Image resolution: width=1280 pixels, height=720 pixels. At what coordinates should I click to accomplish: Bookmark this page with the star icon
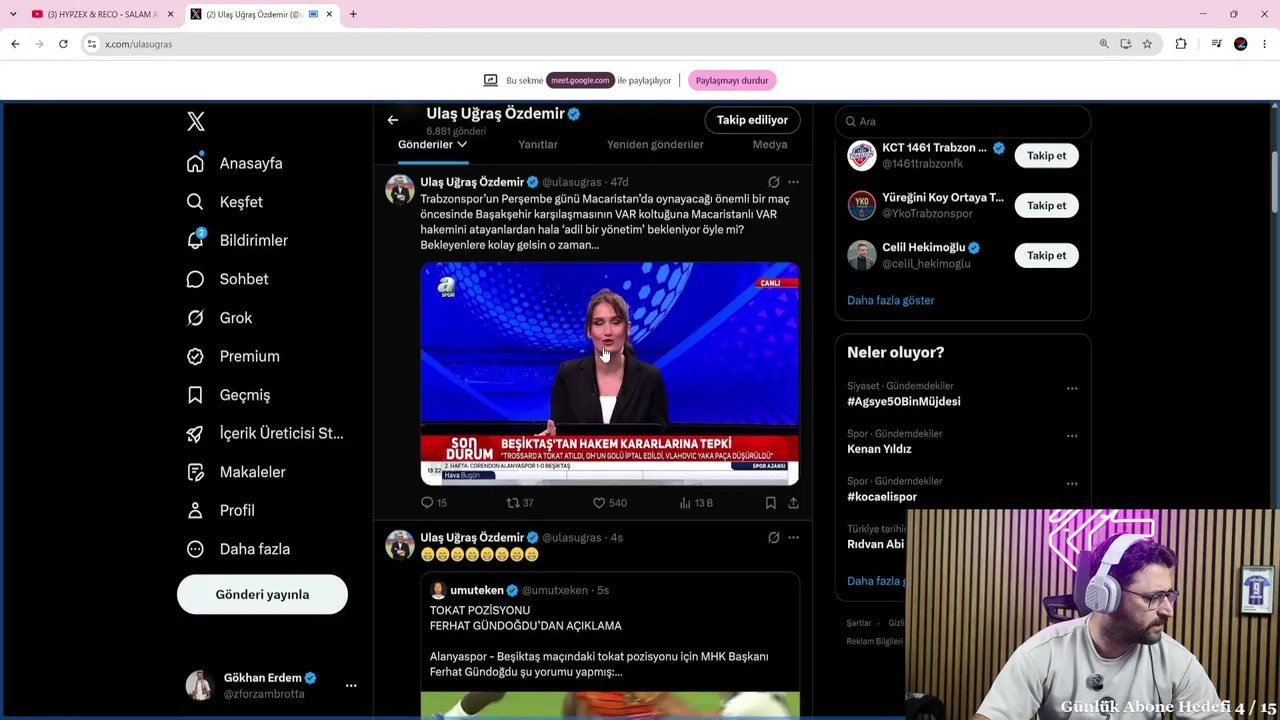click(x=1147, y=44)
